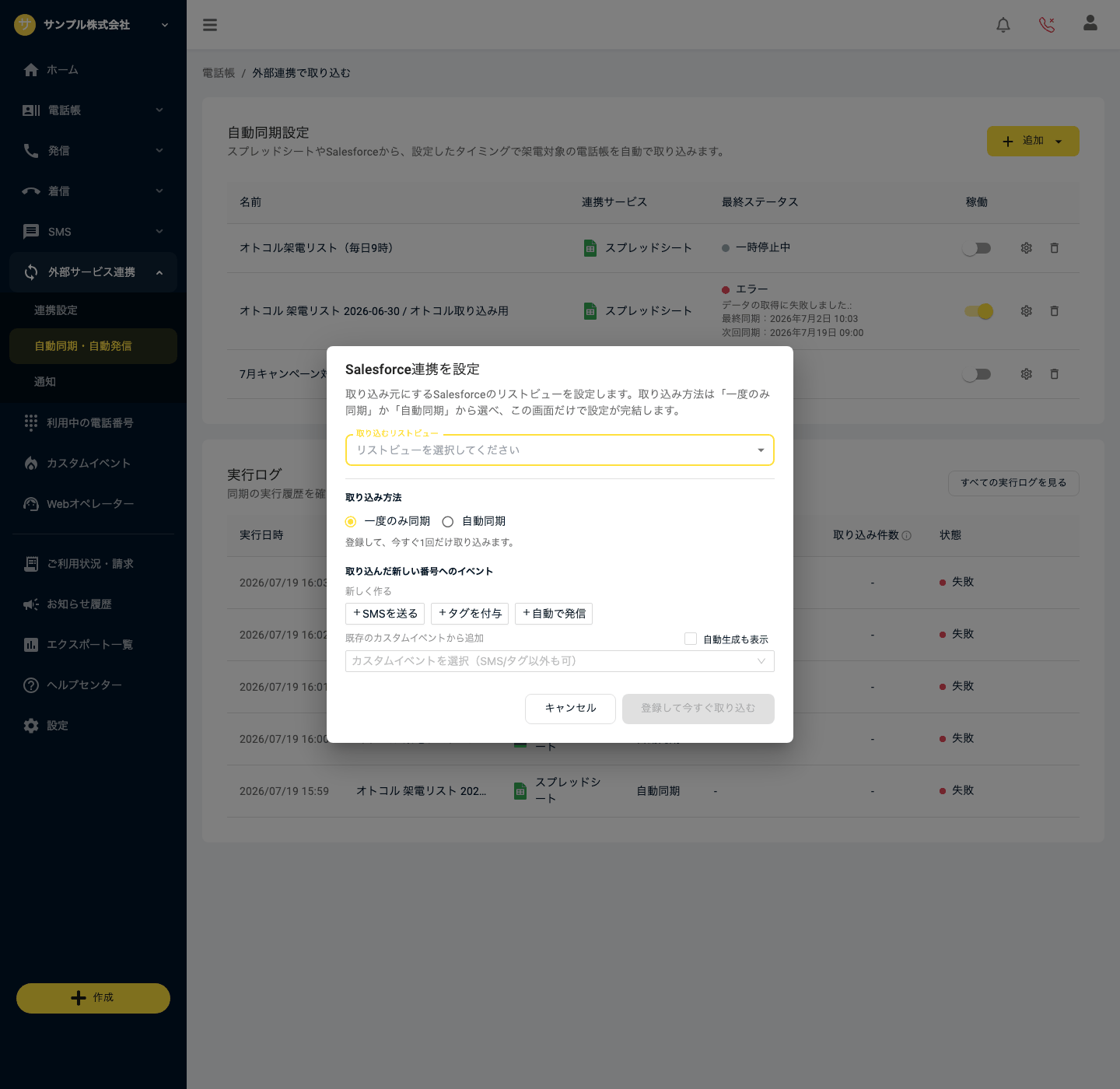
Task: Click the usage and billing icon
Action: (x=31, y=564)
